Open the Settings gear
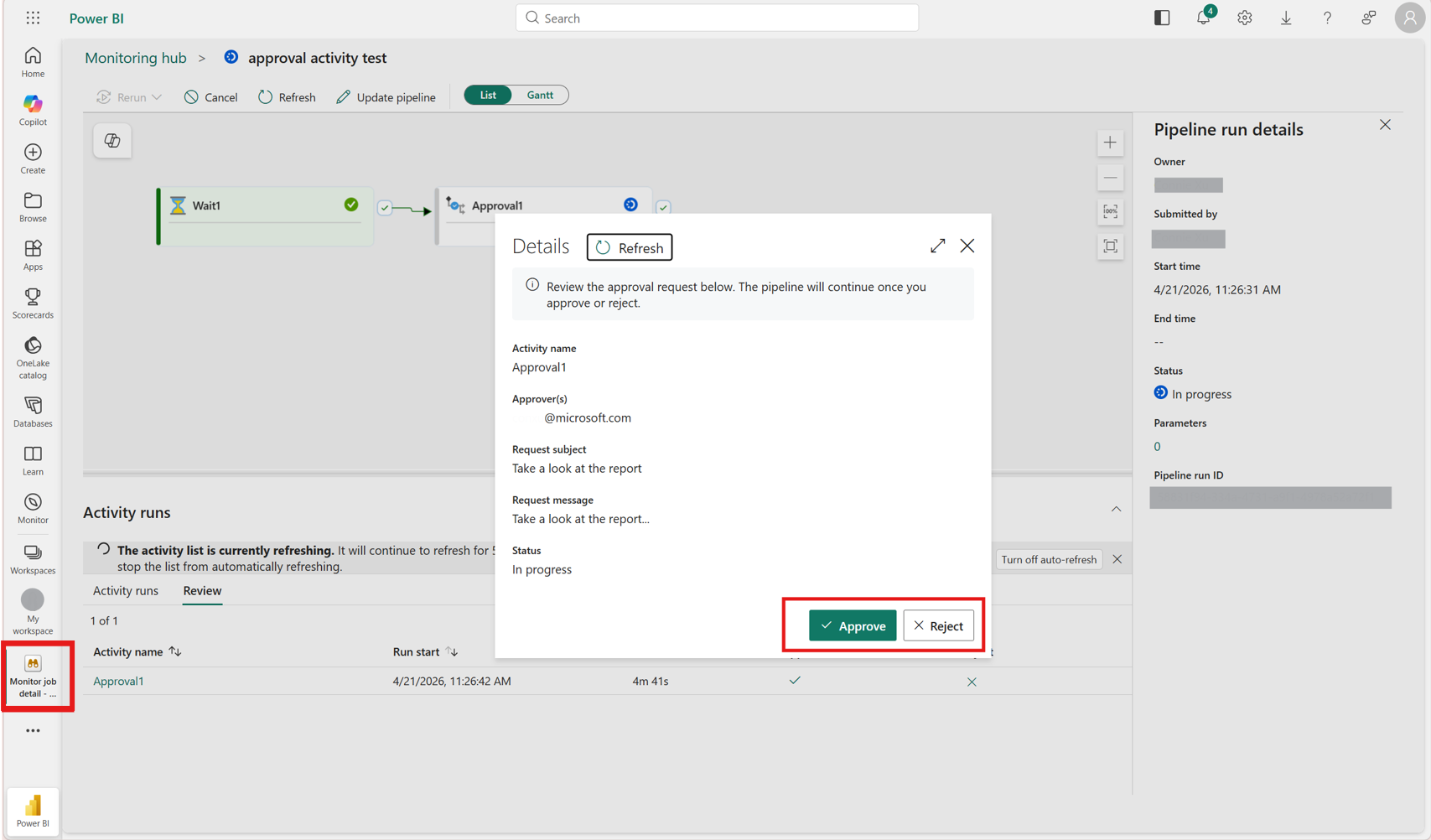The width and height of the screenshot is (1431, 840). [x=1245, y=18]
